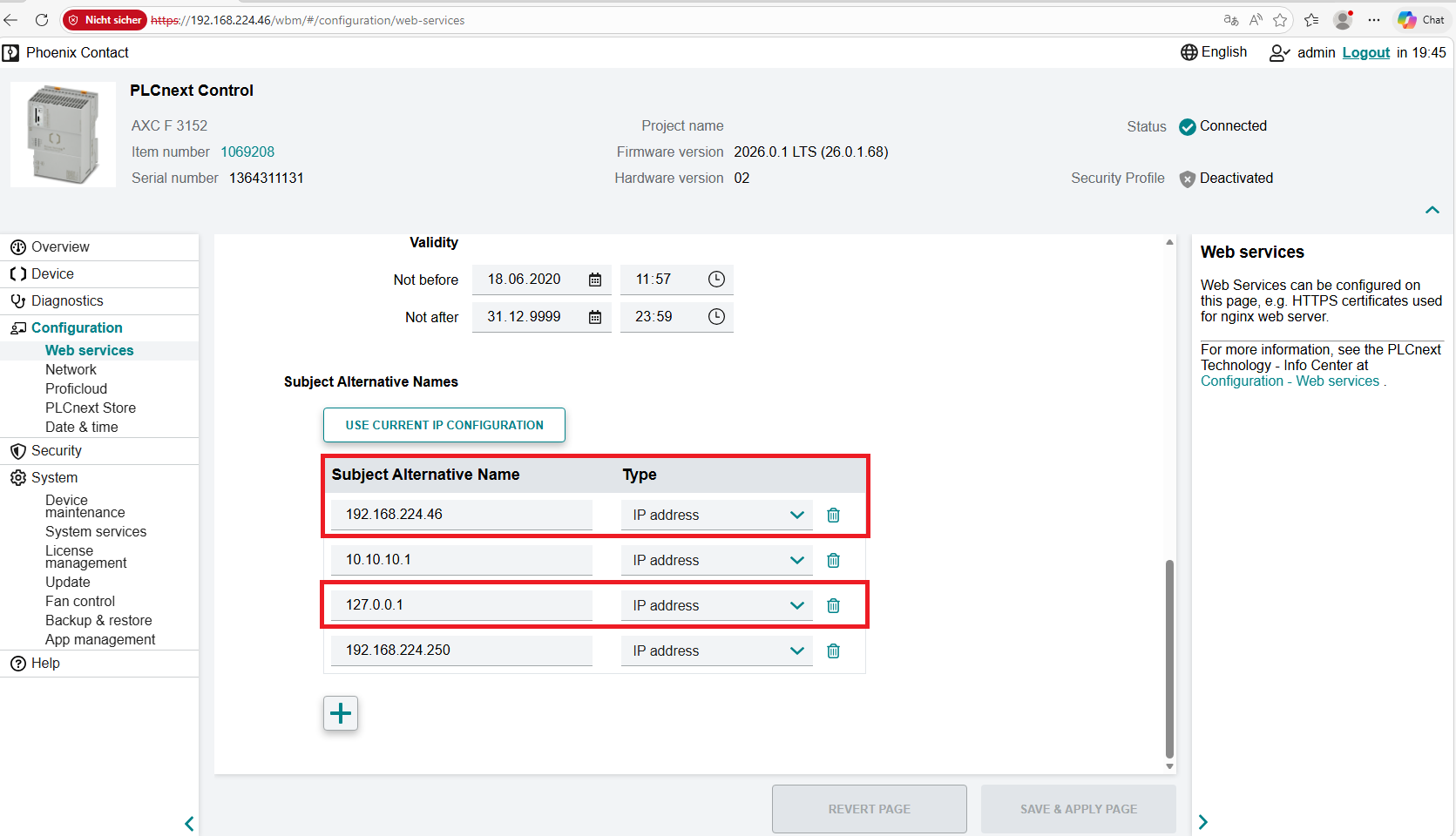Open the Security navigation section
The width and height of the screenshot is (1456, 836).
coord(57,450)
